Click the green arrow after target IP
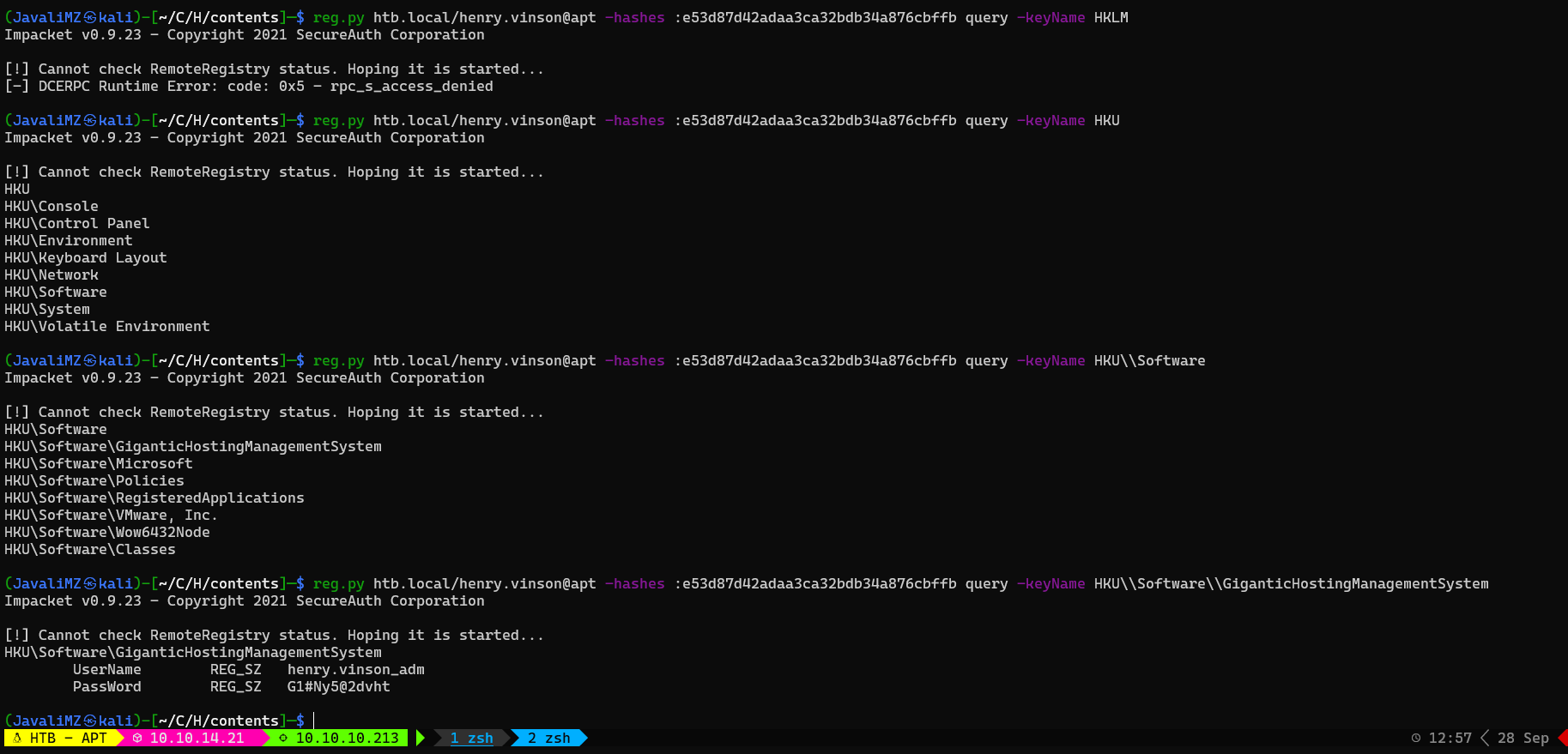Screen dimensions: 1568x754 pos(421,738)
